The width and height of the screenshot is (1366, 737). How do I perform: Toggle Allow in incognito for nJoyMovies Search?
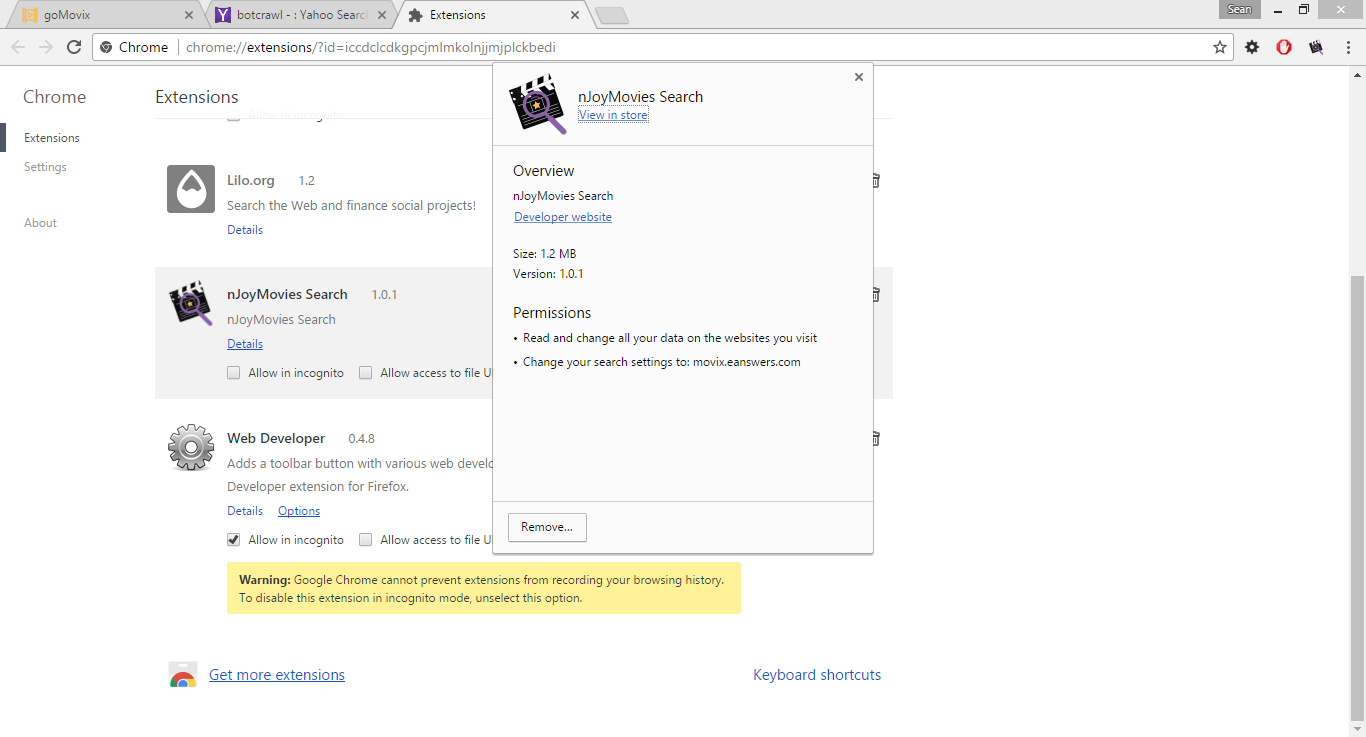click(x=233, y=373)
